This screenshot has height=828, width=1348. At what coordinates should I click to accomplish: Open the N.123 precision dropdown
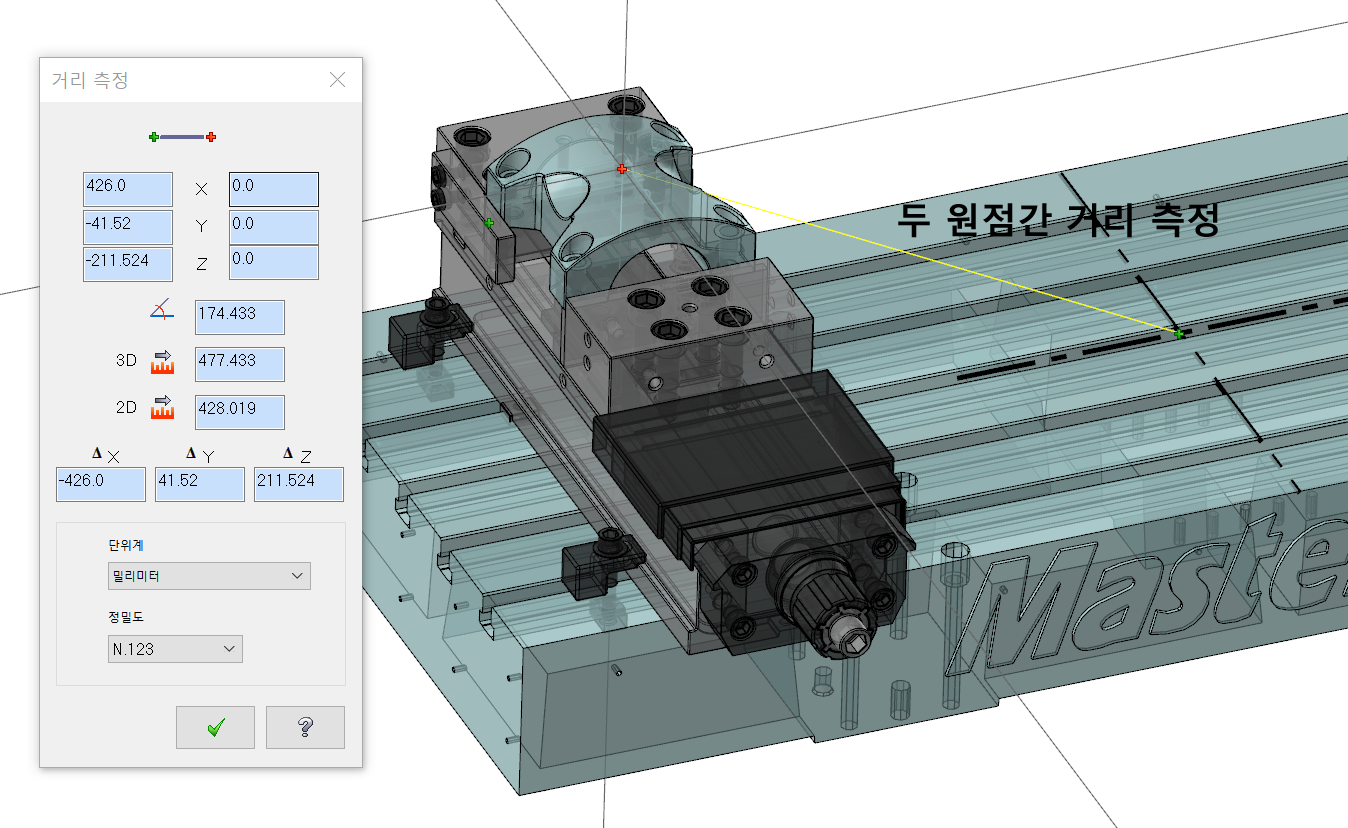click(175, 649)
